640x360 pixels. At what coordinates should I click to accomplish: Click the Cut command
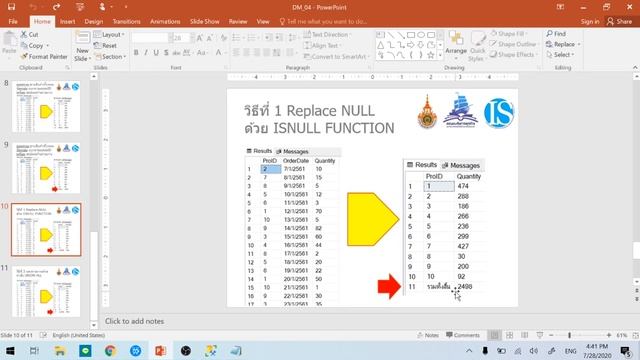click(x=30, y=35)
